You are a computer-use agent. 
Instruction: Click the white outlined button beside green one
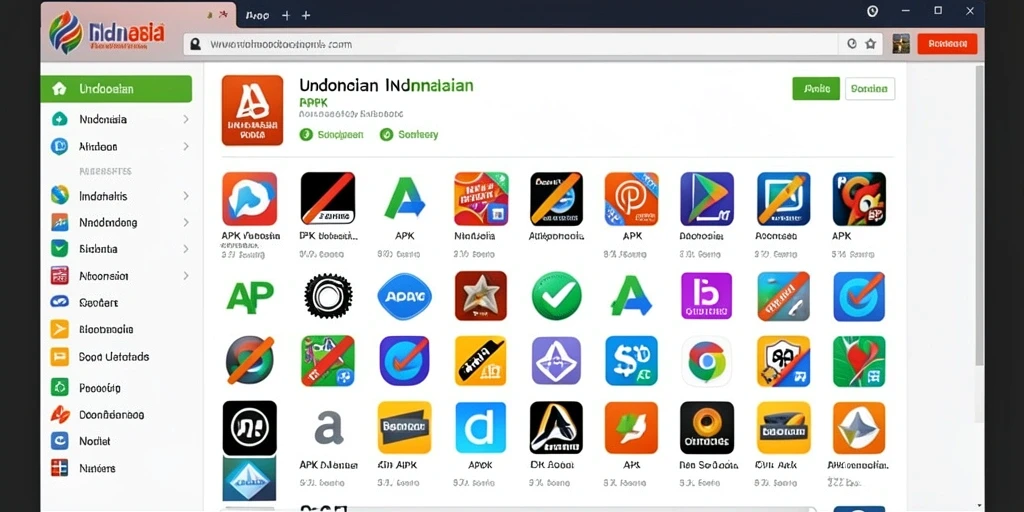(x=870, y=88)
